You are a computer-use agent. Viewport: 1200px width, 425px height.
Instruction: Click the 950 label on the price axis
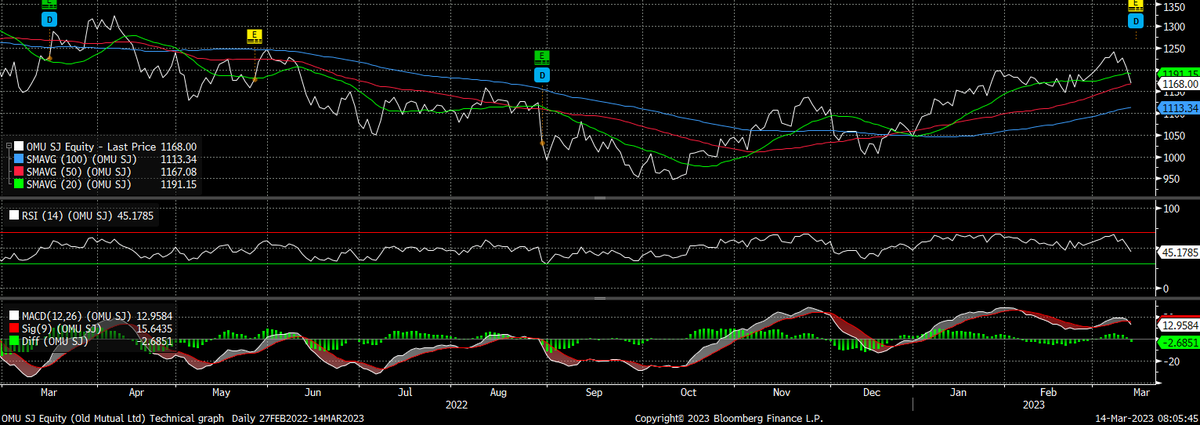click(1170, 180)
